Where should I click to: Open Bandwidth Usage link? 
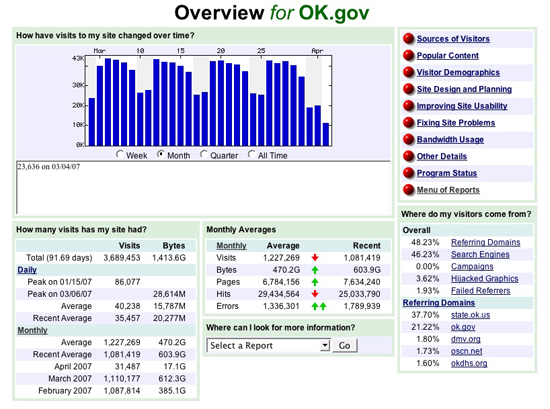tap(450, 140)
